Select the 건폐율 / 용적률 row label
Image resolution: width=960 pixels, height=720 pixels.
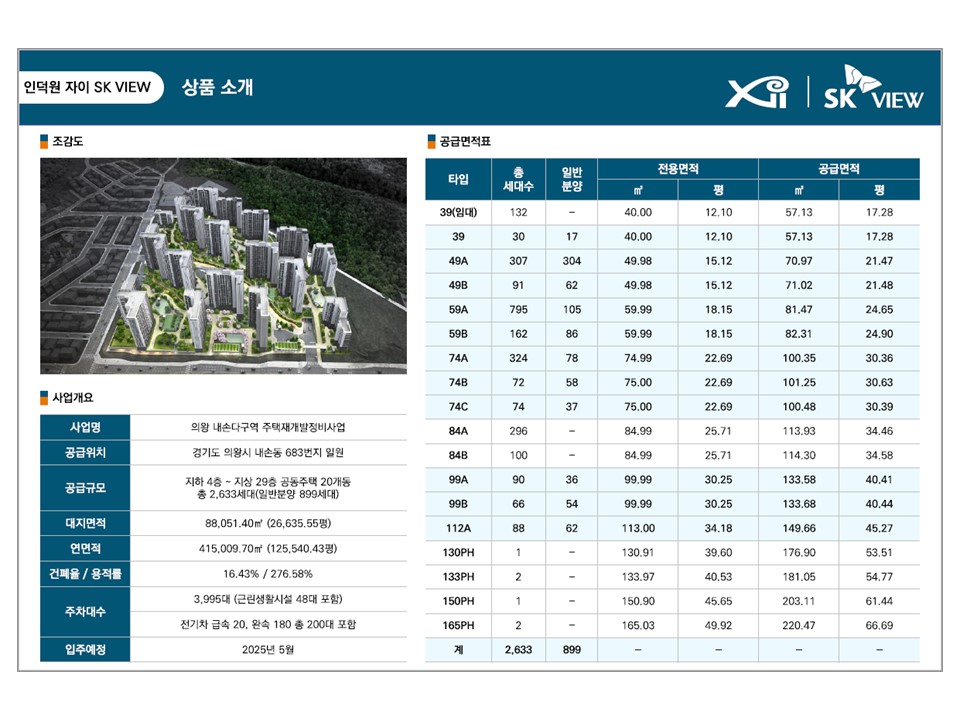coord(85,574)
